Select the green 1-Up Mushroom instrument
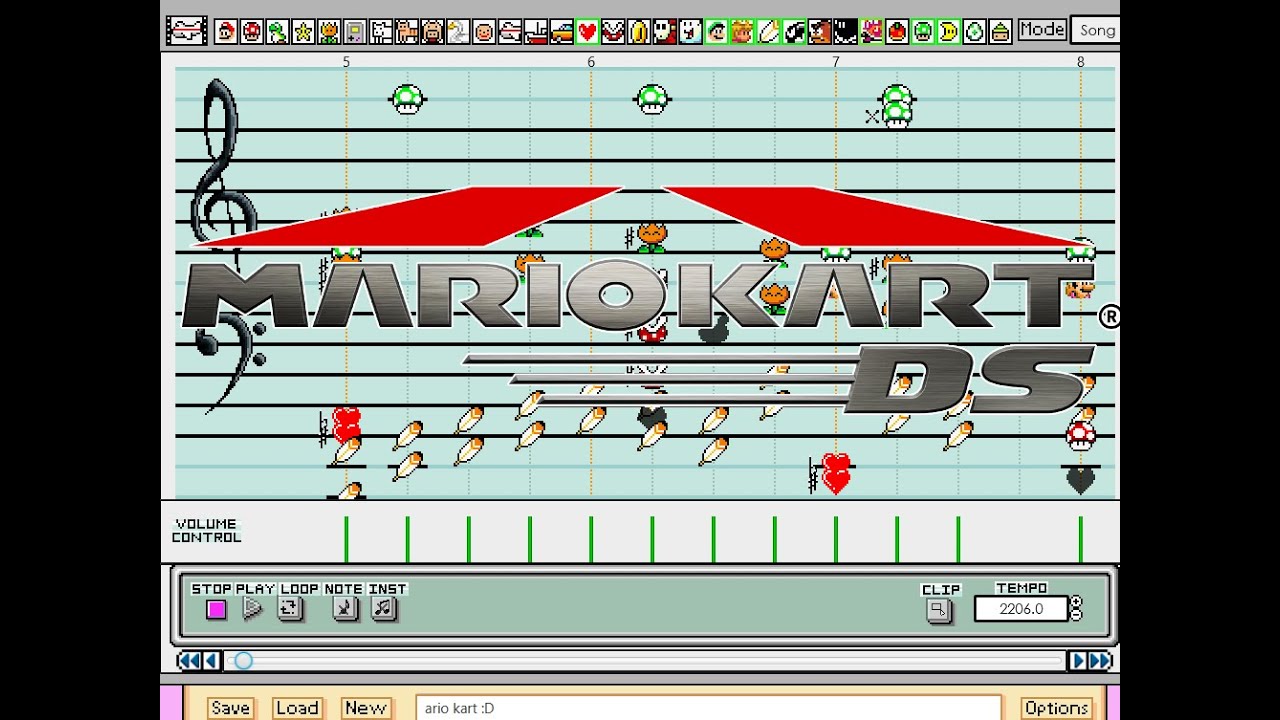Screen dimensions: 1280x720 pos(923,31)
